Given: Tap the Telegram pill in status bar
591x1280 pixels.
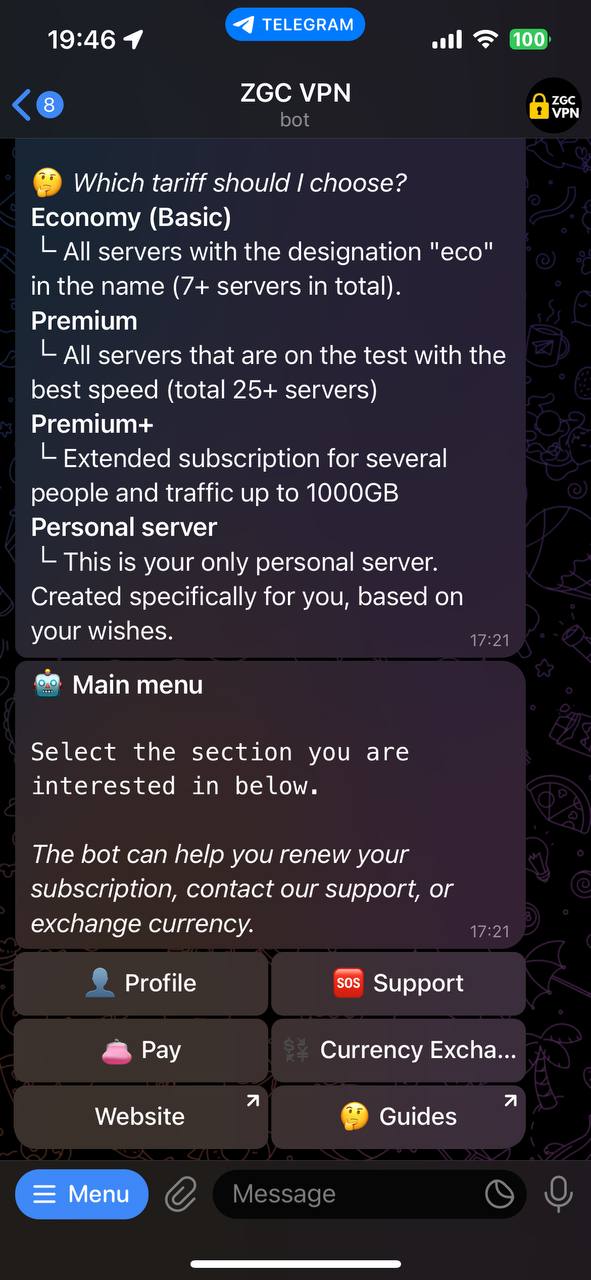Looking at the screenshot, I should point(295,25).
